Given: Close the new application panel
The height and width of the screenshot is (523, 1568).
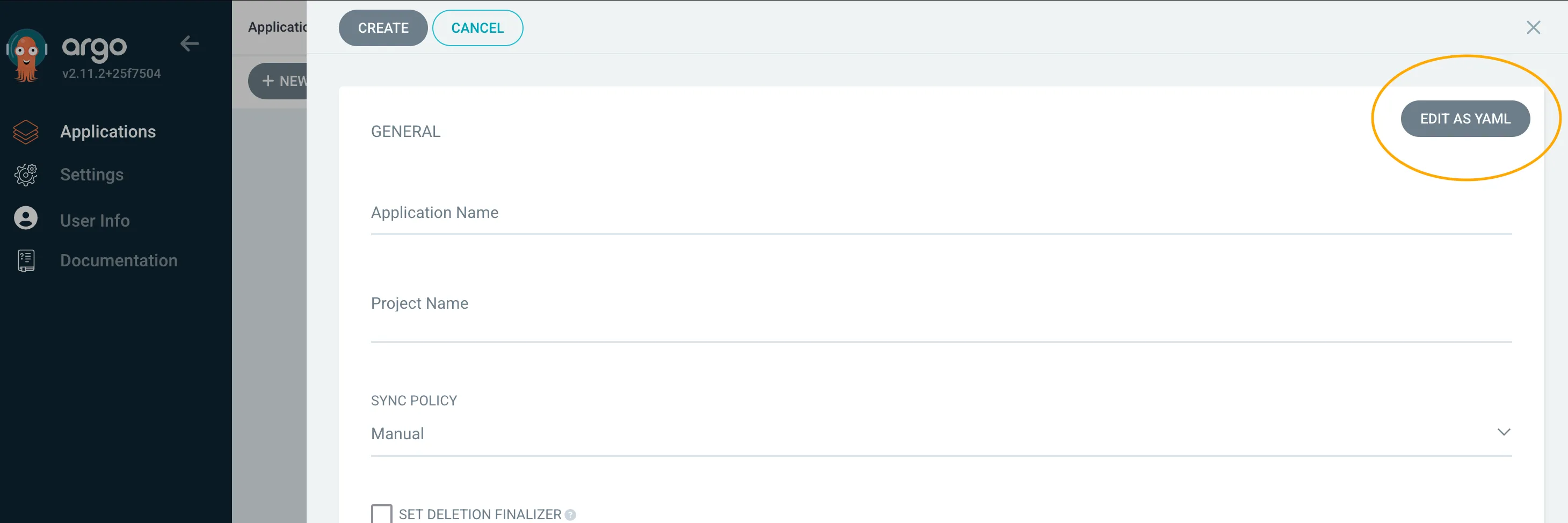Looking at the screenshot, I should 1533,27.
